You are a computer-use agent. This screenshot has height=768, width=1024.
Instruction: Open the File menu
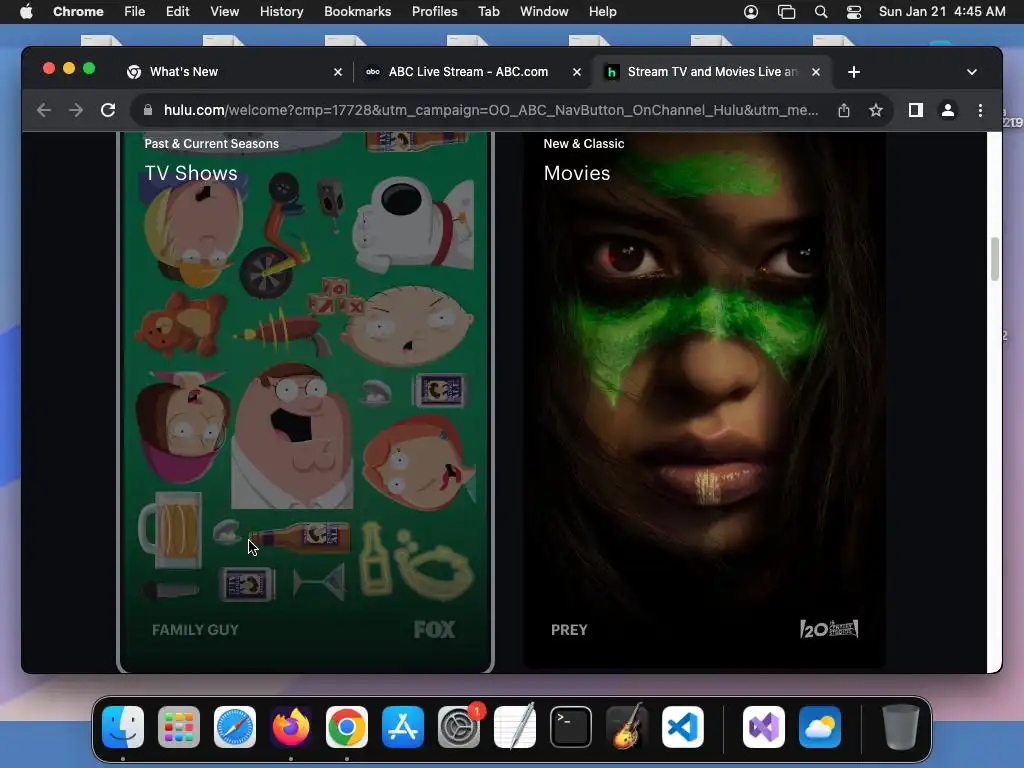coord(135,12)
